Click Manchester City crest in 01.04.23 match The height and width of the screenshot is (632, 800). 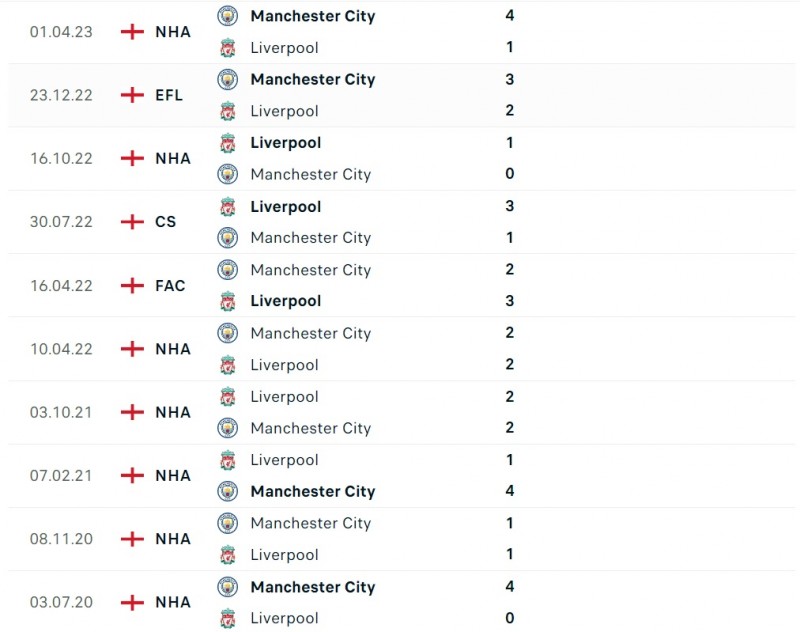point(228,16)
